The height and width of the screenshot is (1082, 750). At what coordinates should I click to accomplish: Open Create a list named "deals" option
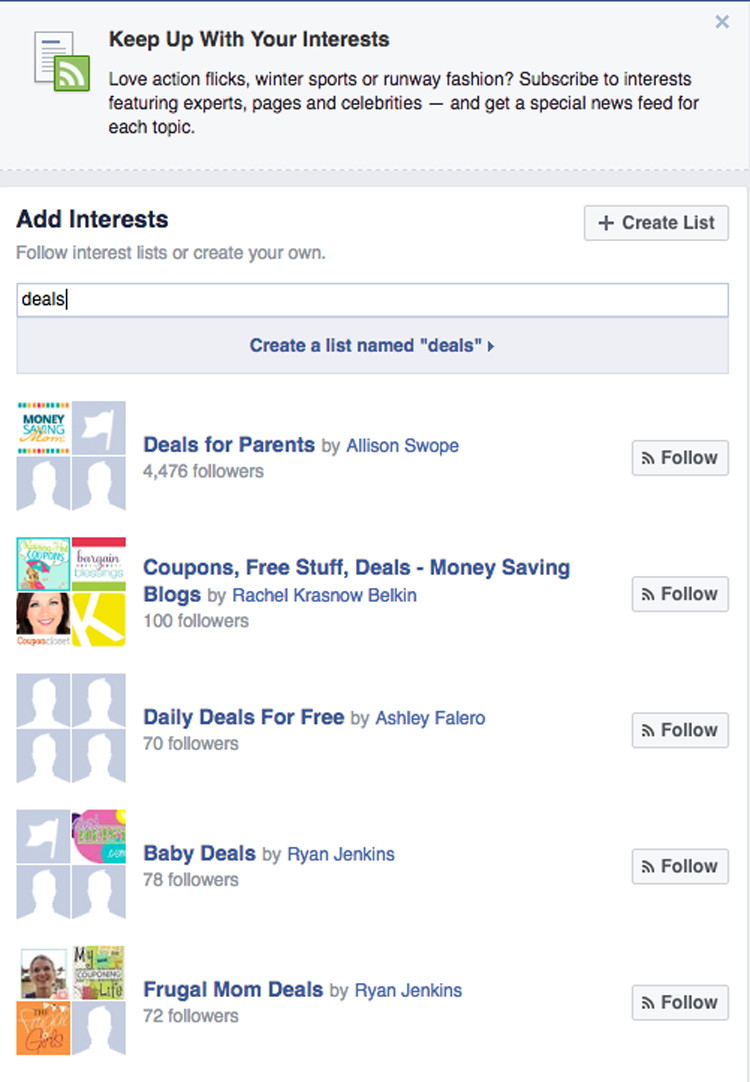coord(373,345)
